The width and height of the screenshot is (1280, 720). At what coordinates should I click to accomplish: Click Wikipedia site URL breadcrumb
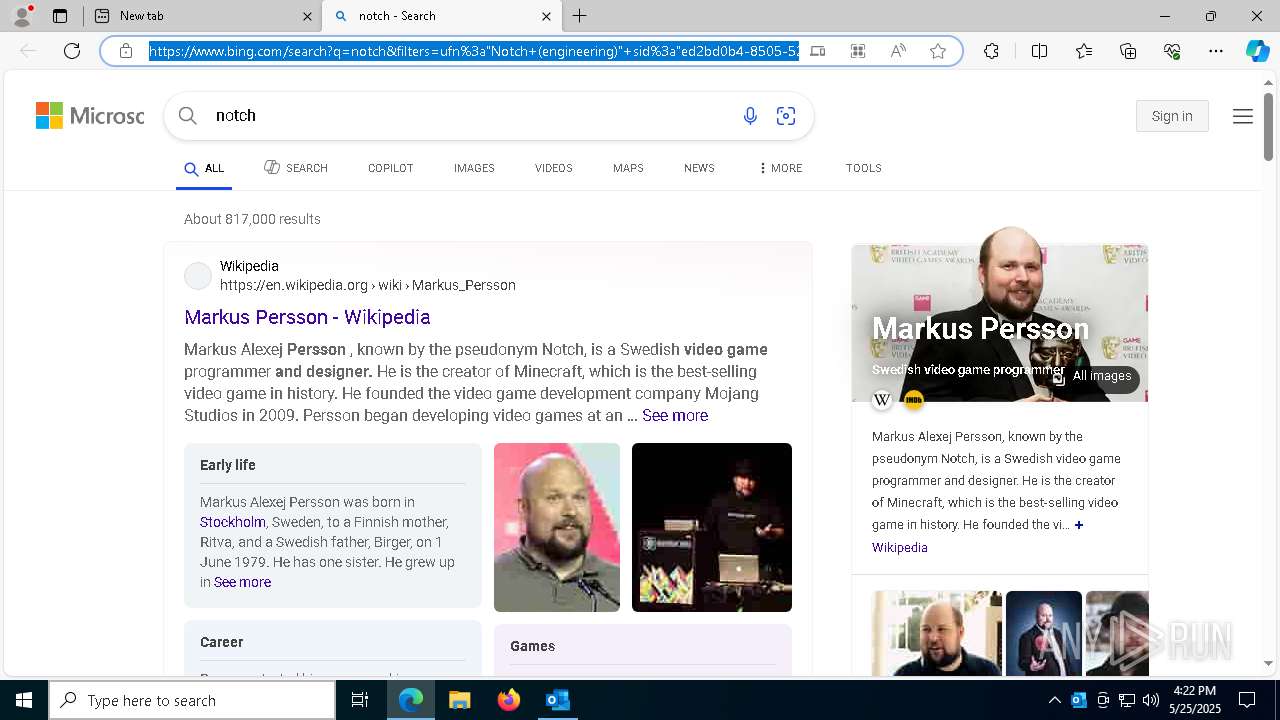tap(368, 285)
